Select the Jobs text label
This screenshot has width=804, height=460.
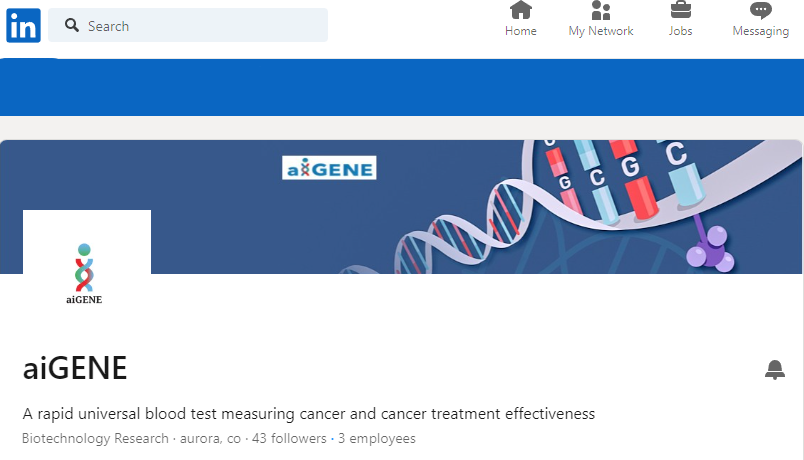[680, 31]
